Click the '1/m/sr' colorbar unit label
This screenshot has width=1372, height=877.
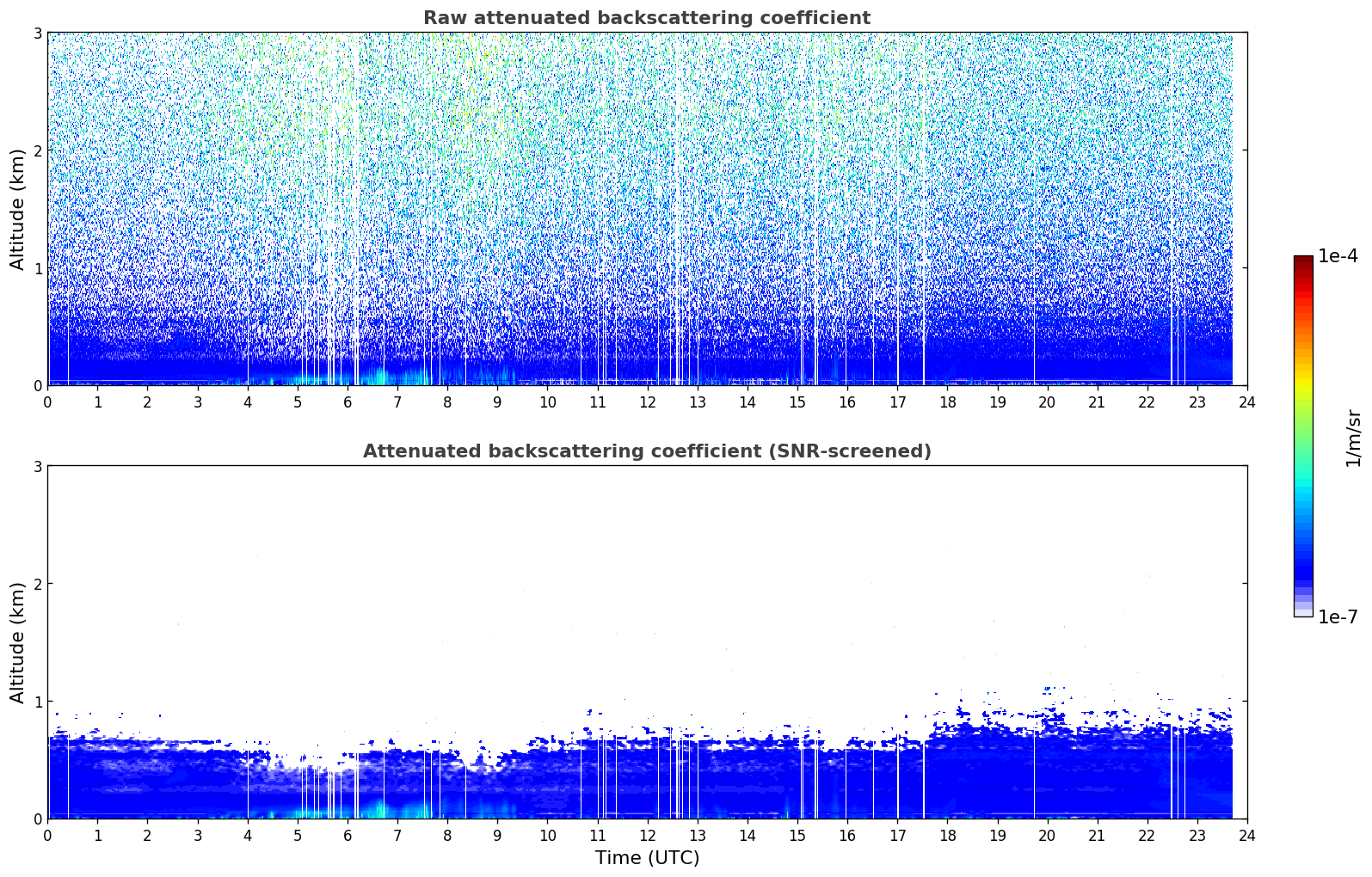[x=1353, y=437]
